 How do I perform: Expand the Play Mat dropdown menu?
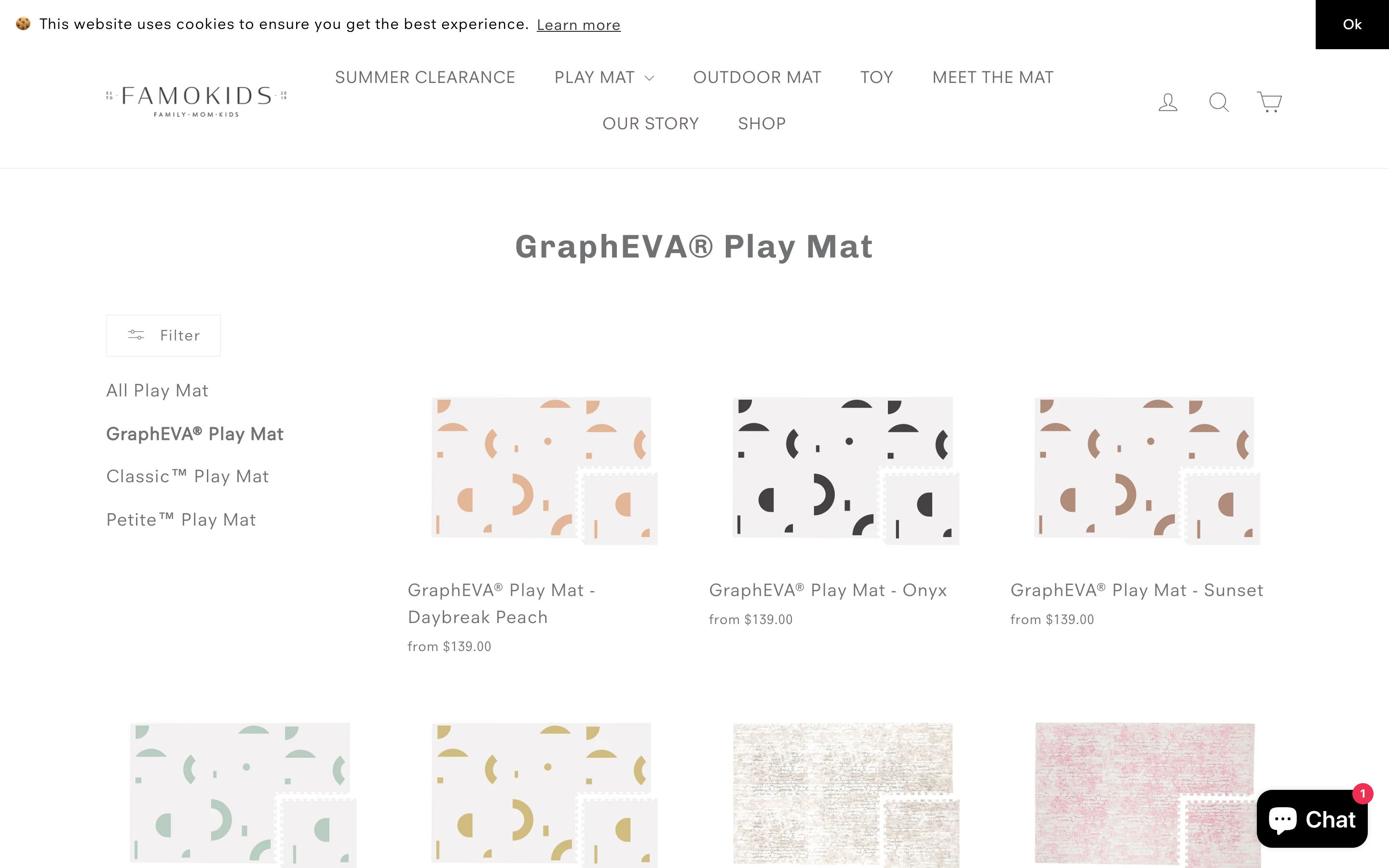click(x=604, y=78)
